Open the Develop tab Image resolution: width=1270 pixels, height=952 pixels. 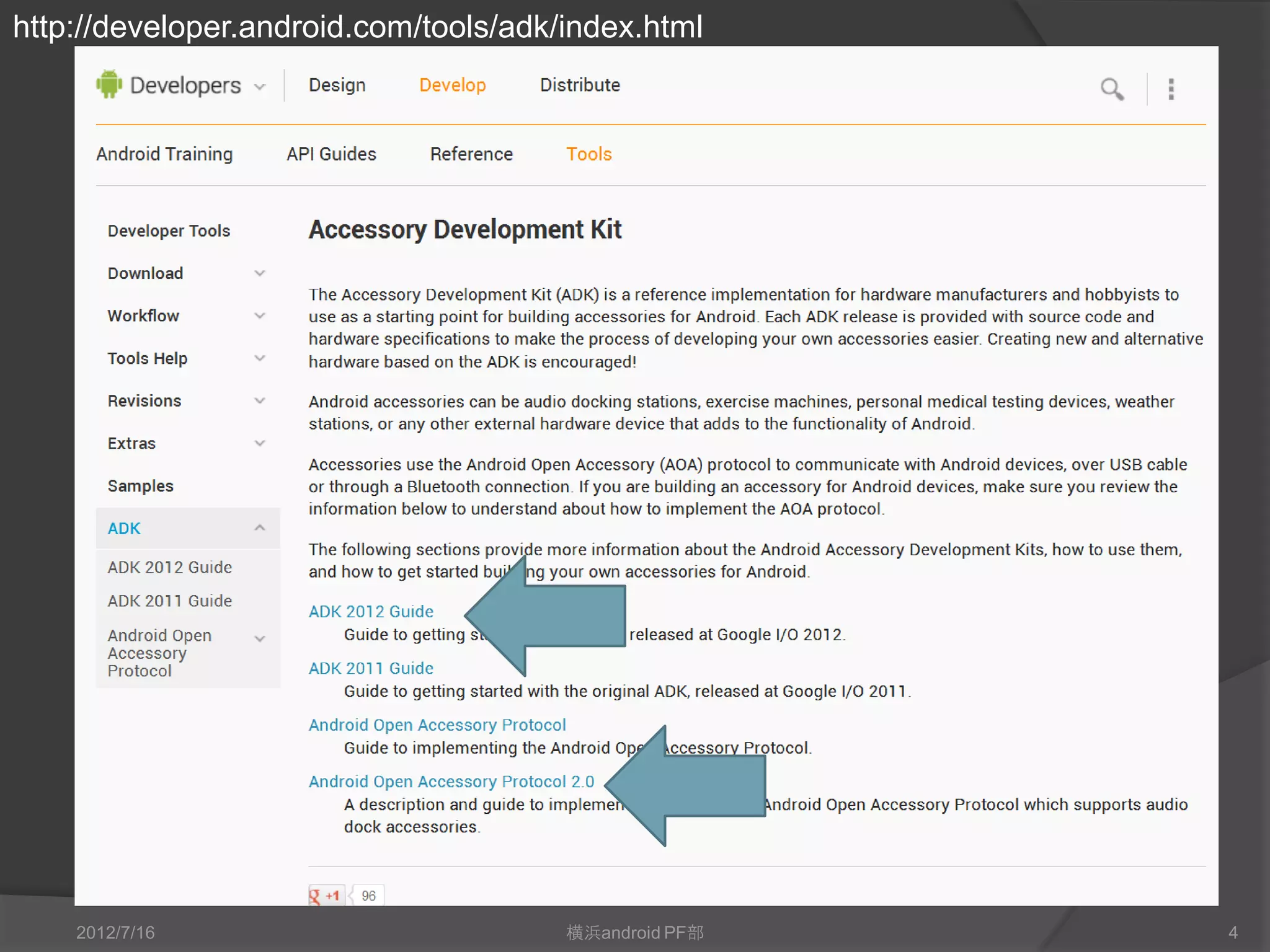tap(452, 85)
